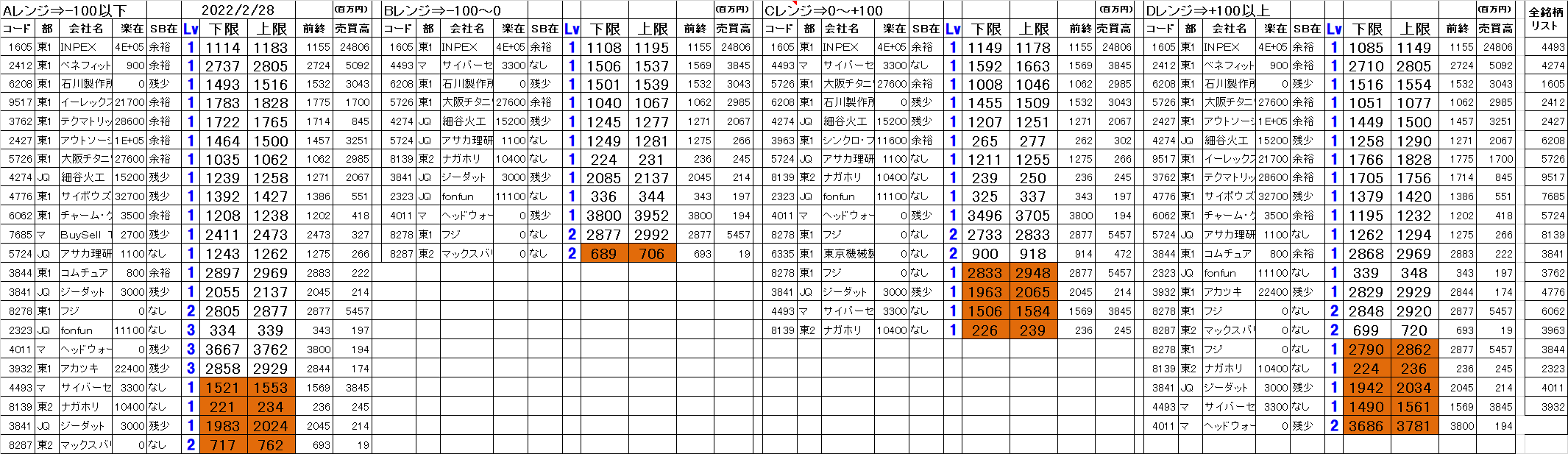The image size is (1568, 454).
Task: Click the "下限" header in Bレンジ table
Action: [x=605, y=29]
